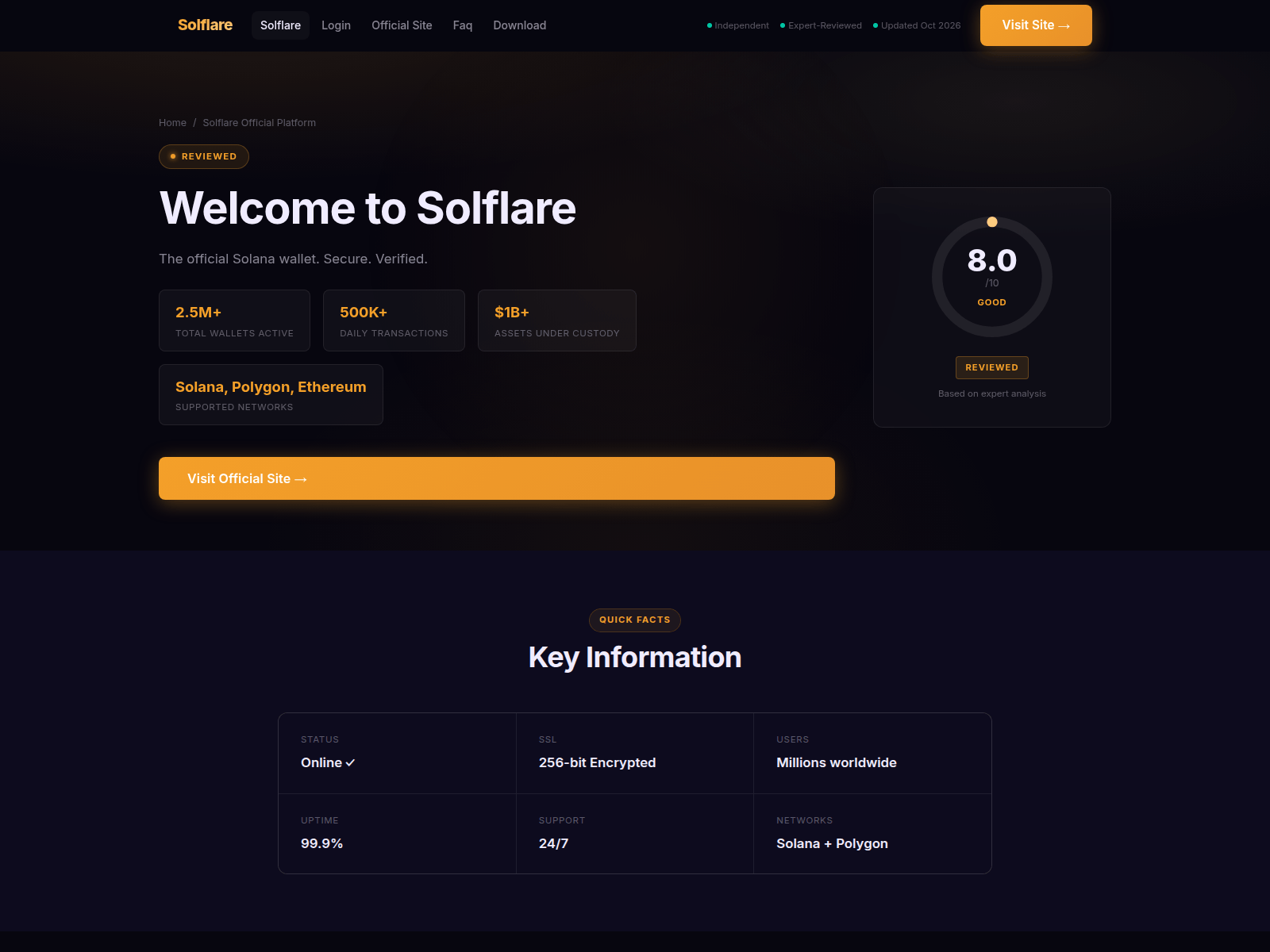Click the Visit Official Site button
This screenshot has height=952, width=1270.
tap(497, 478)
